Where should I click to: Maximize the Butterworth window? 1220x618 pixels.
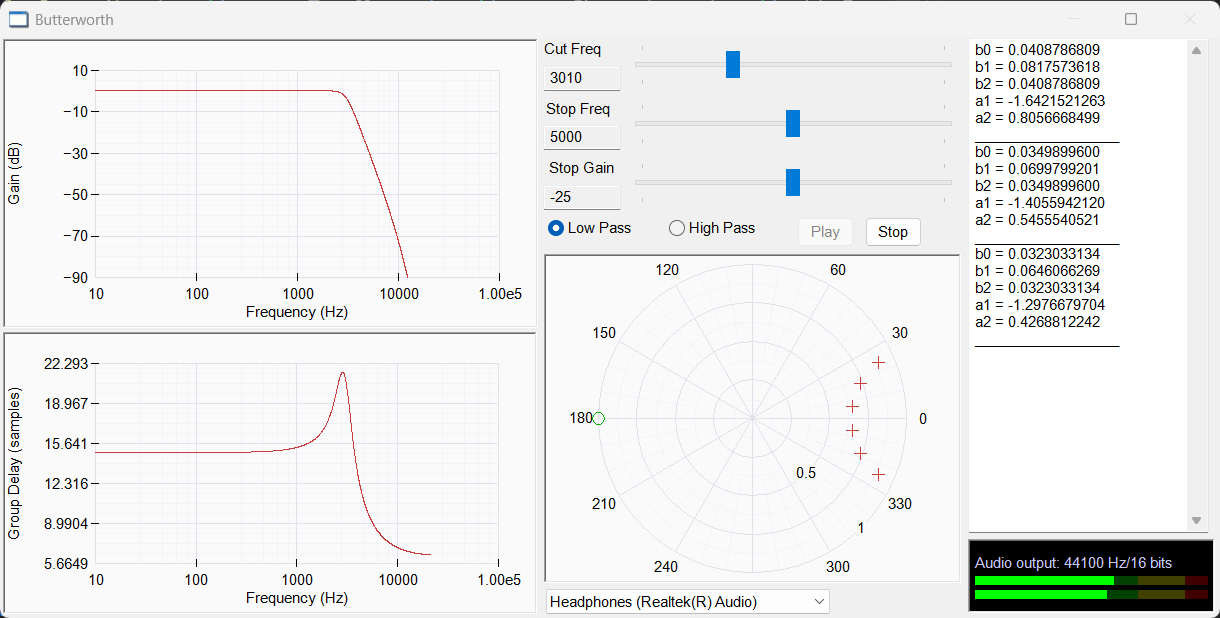coord(1131,19)
